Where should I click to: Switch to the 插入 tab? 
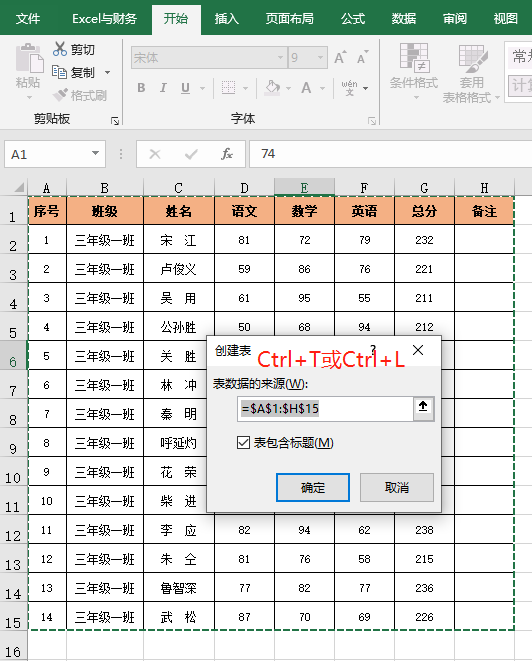226,19
